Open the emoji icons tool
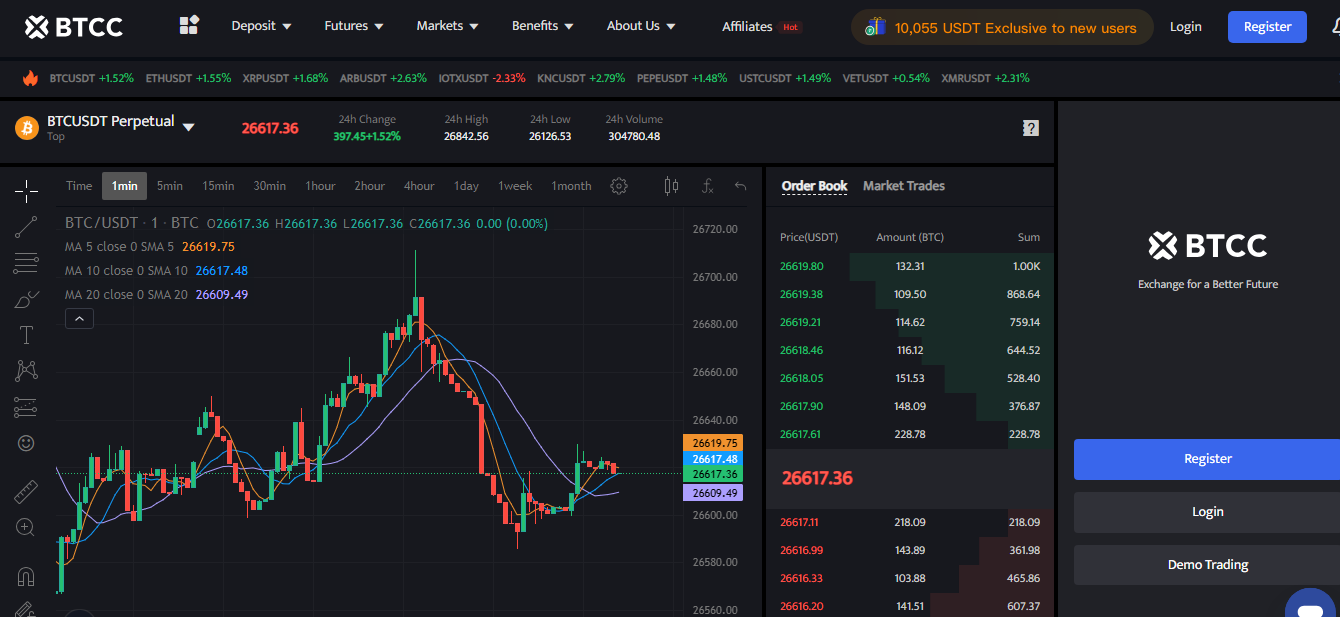This screenshot has width=1340, height=617. point(26,442)
